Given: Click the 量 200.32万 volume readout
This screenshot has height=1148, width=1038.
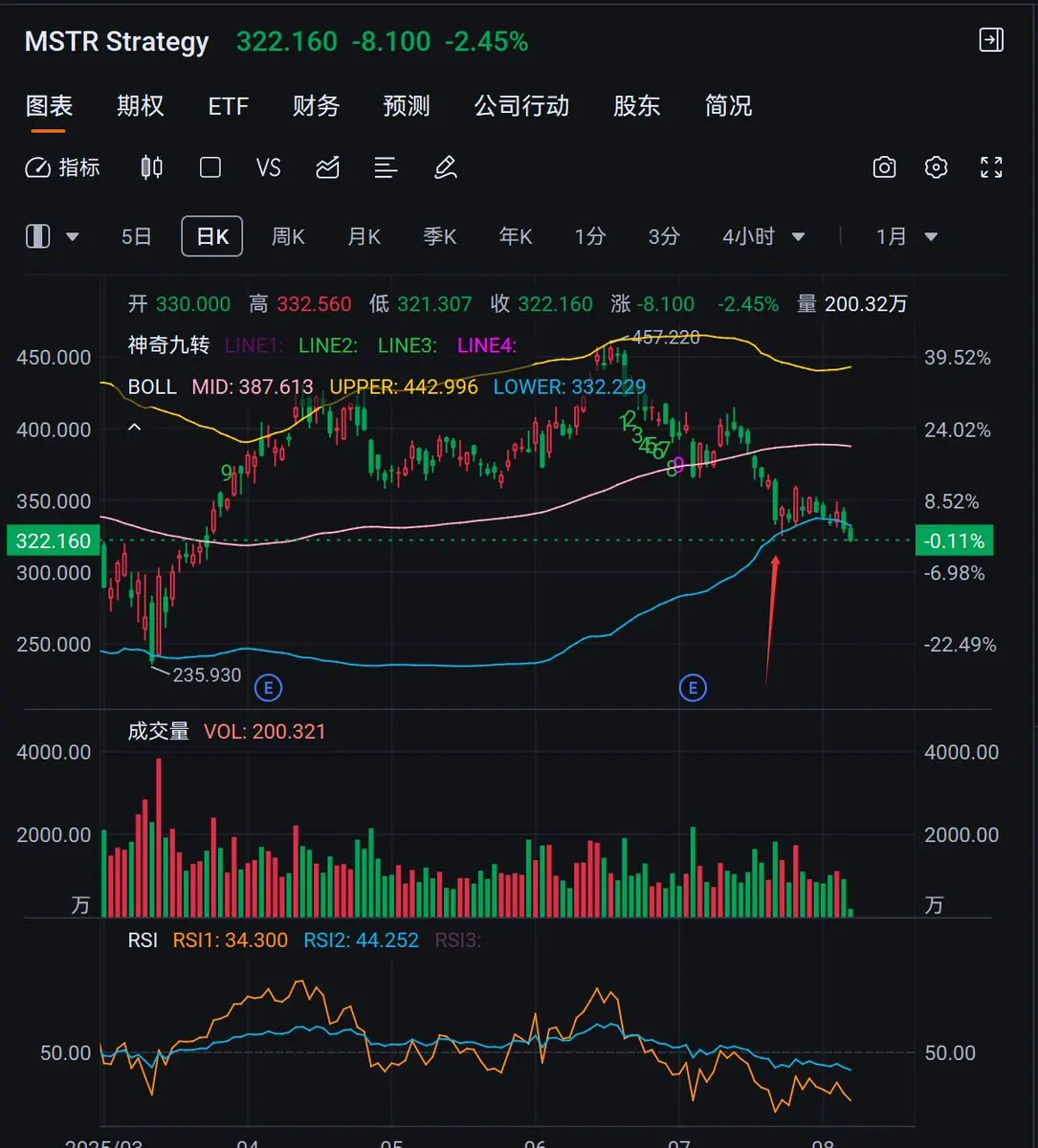Looking at the screenshot, I should pos(852,304).
